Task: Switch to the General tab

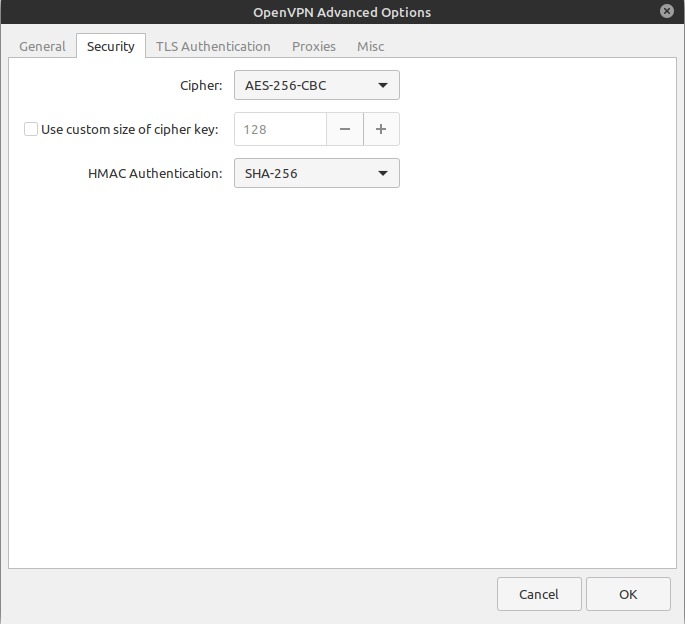Action: point(42,46)
